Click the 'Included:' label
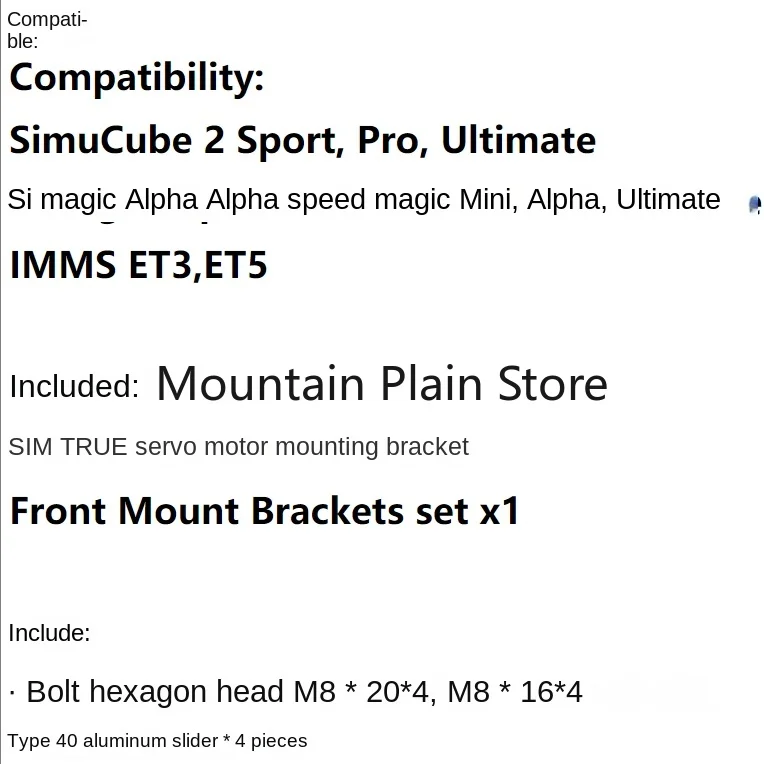The image size is (764, 764). [x=74, y=386]
